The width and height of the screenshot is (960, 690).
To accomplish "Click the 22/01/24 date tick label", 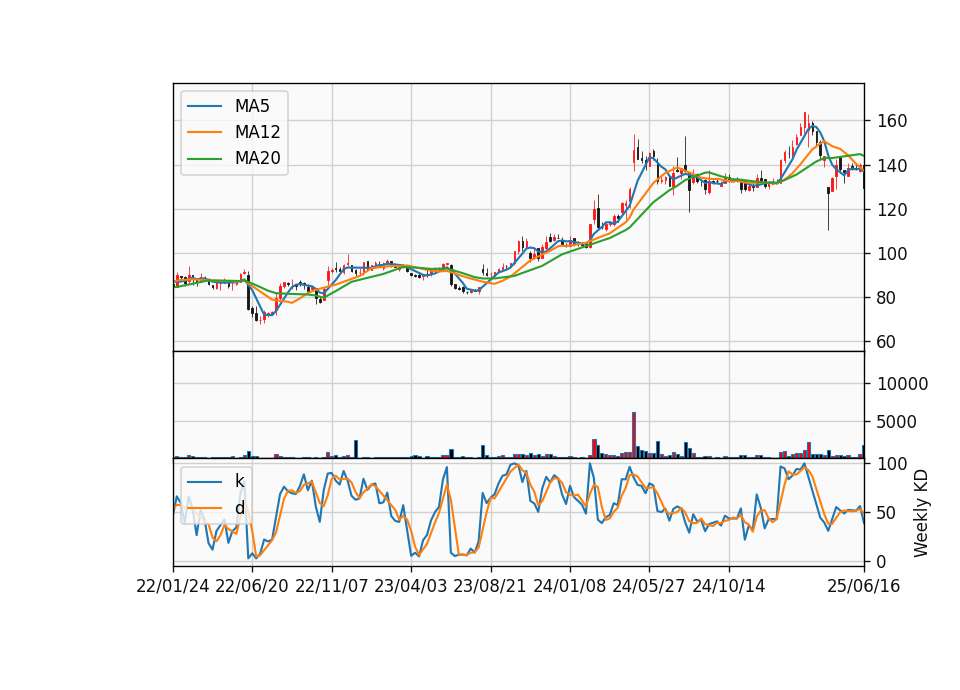I will tap(173, 586).
